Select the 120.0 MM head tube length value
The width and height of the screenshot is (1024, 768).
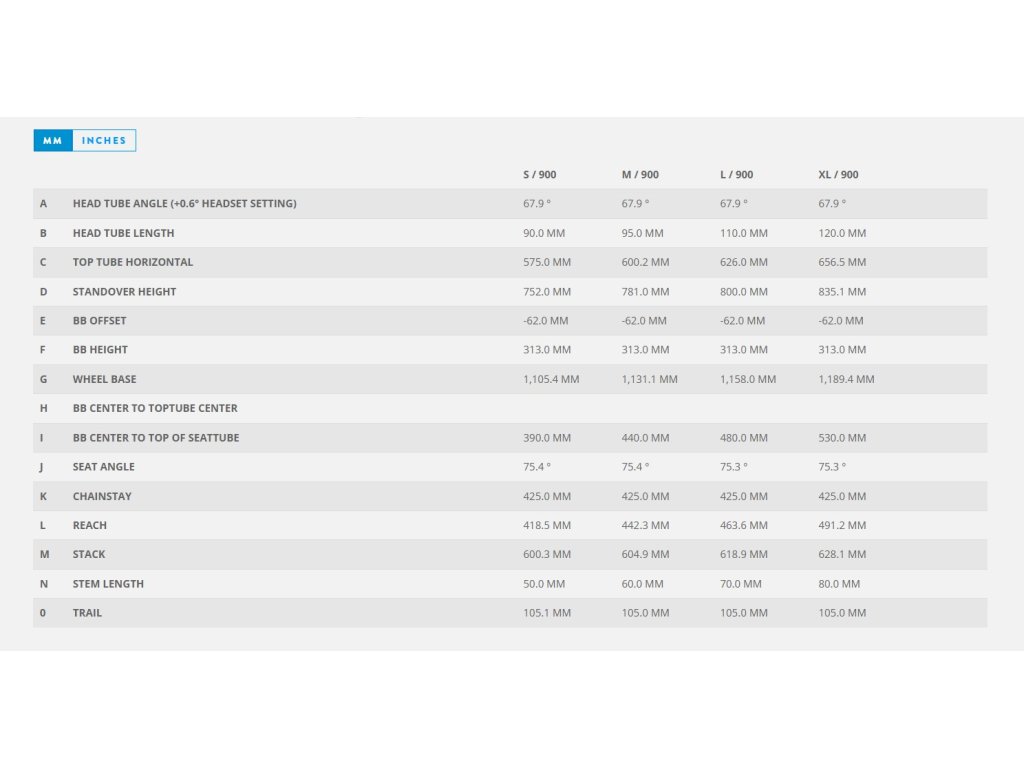tap(842, 233)
